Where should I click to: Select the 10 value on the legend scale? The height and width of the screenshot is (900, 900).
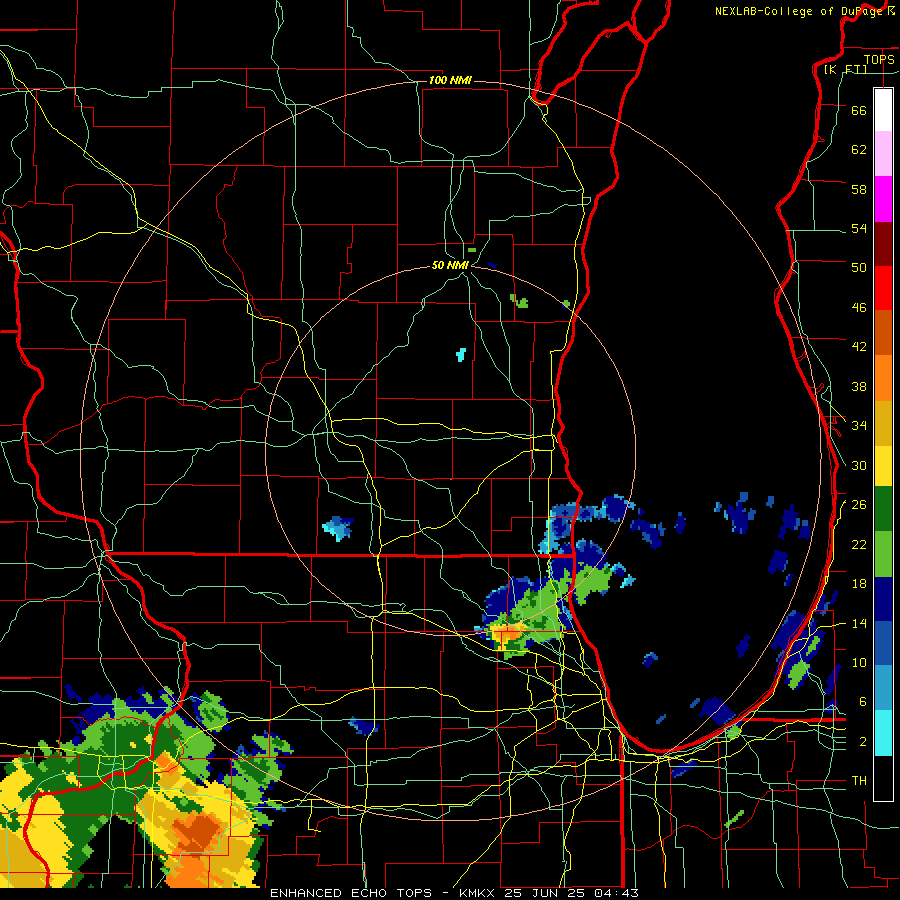[x=859, y=662]
